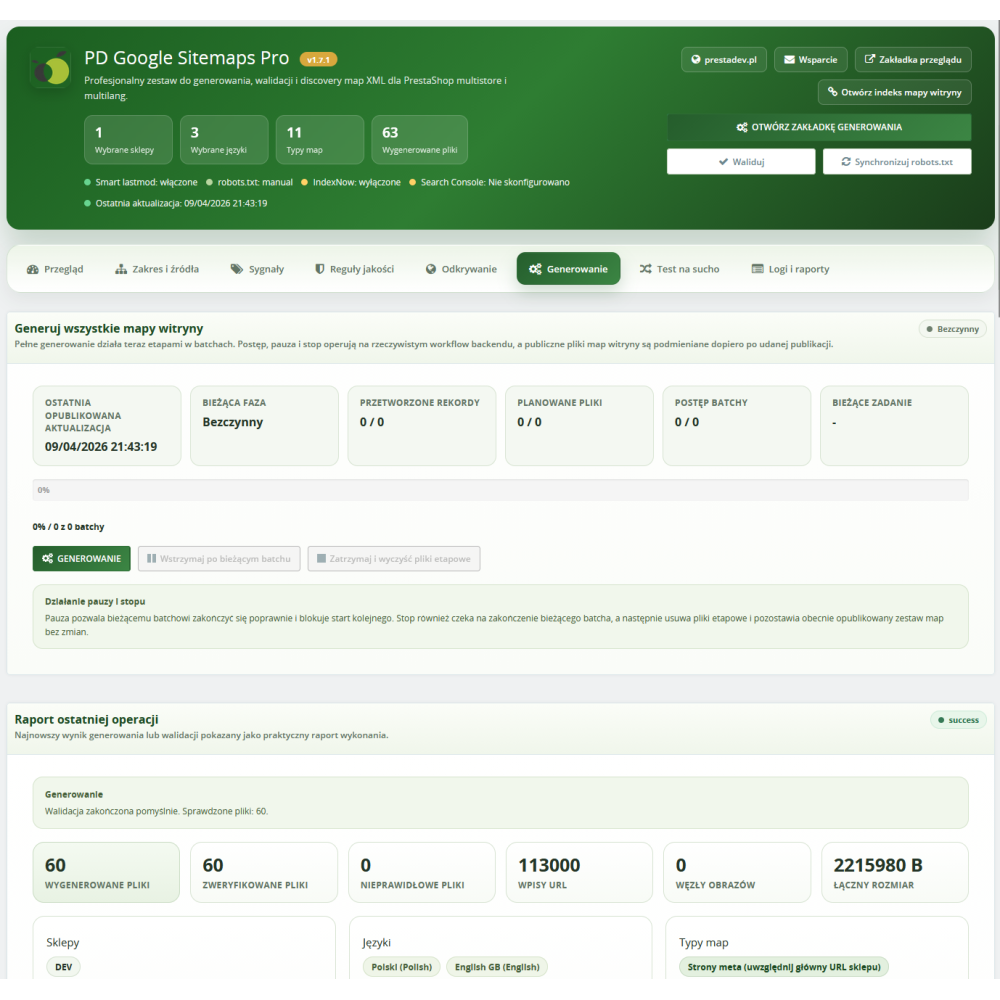Click Otwórz indeks mapy witryny
The width and height of the screenshot is (1000, 1000).
(895, 92)
